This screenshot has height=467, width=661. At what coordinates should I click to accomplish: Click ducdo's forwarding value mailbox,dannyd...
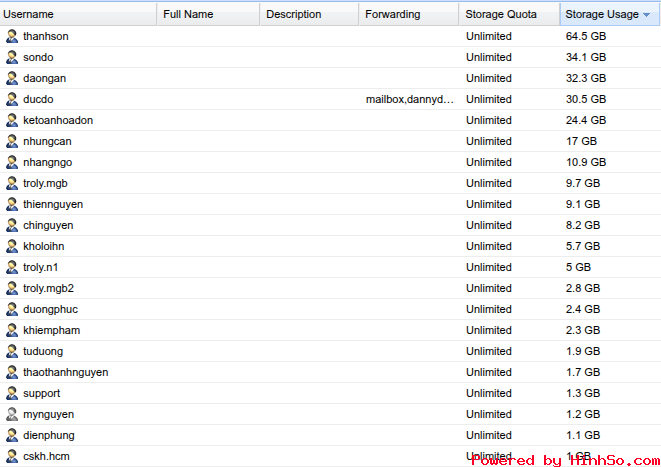(x=410, y=99)
